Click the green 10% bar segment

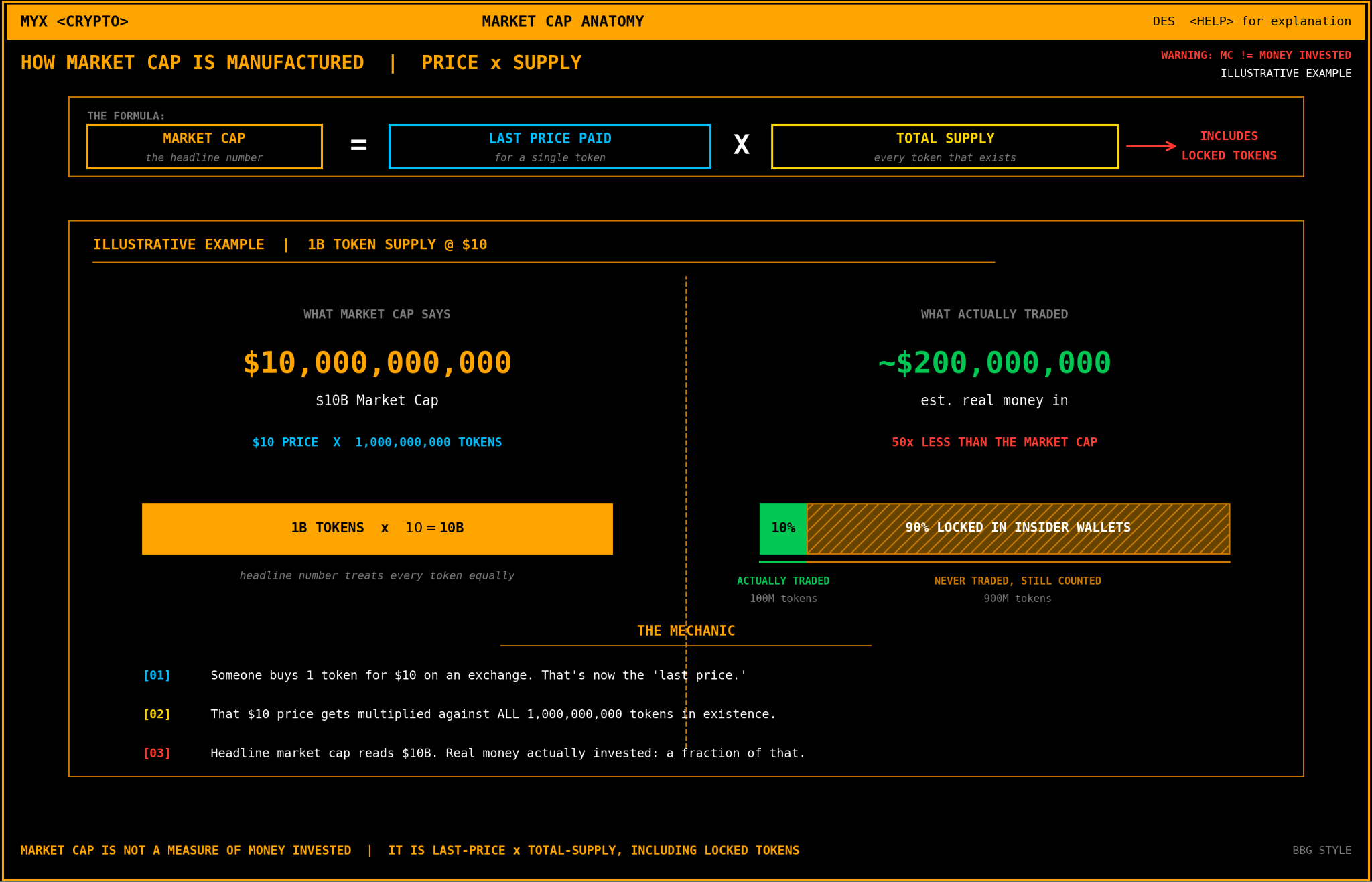point(783,528)
